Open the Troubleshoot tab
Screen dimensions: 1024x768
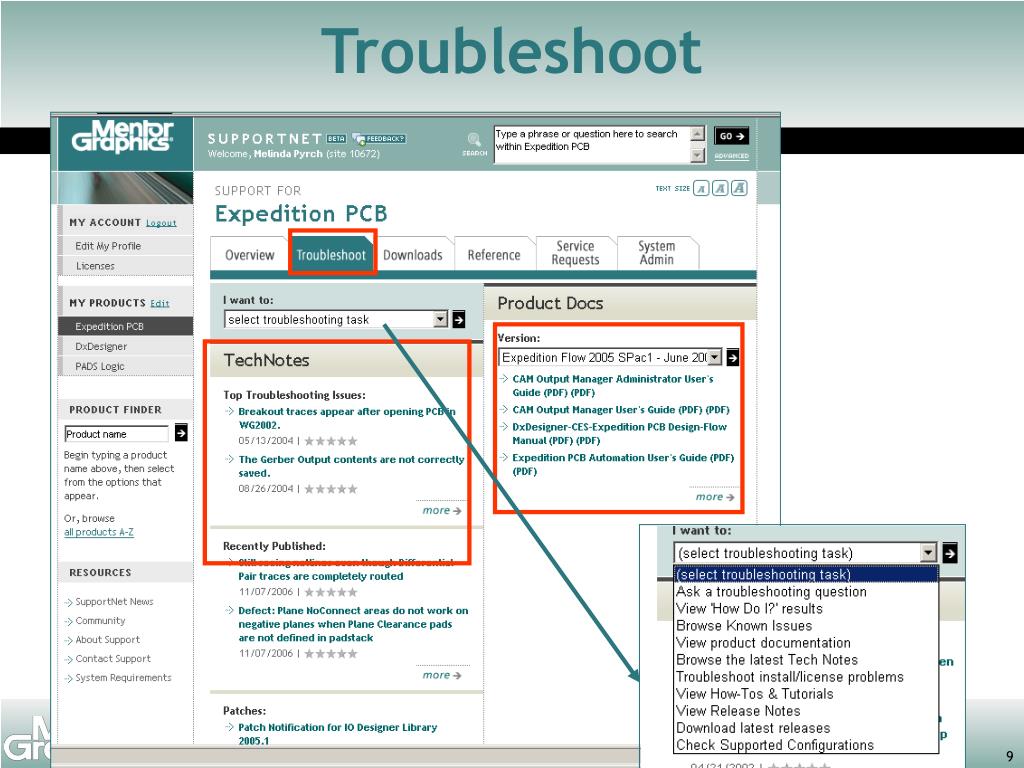click(331, 255)
